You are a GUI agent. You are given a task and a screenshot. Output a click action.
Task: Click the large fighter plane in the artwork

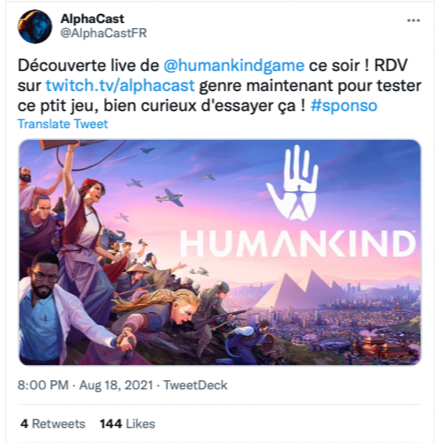coord(170,197)
